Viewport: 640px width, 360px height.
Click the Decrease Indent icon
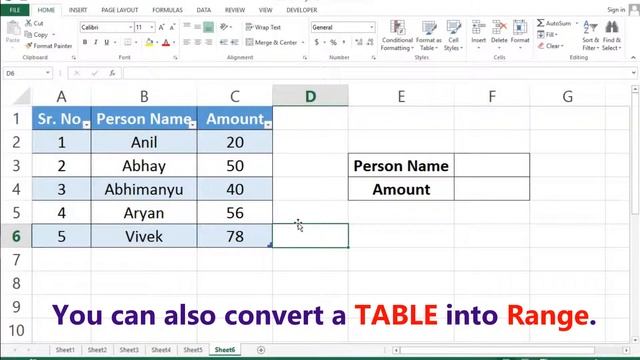pos(224,42)
